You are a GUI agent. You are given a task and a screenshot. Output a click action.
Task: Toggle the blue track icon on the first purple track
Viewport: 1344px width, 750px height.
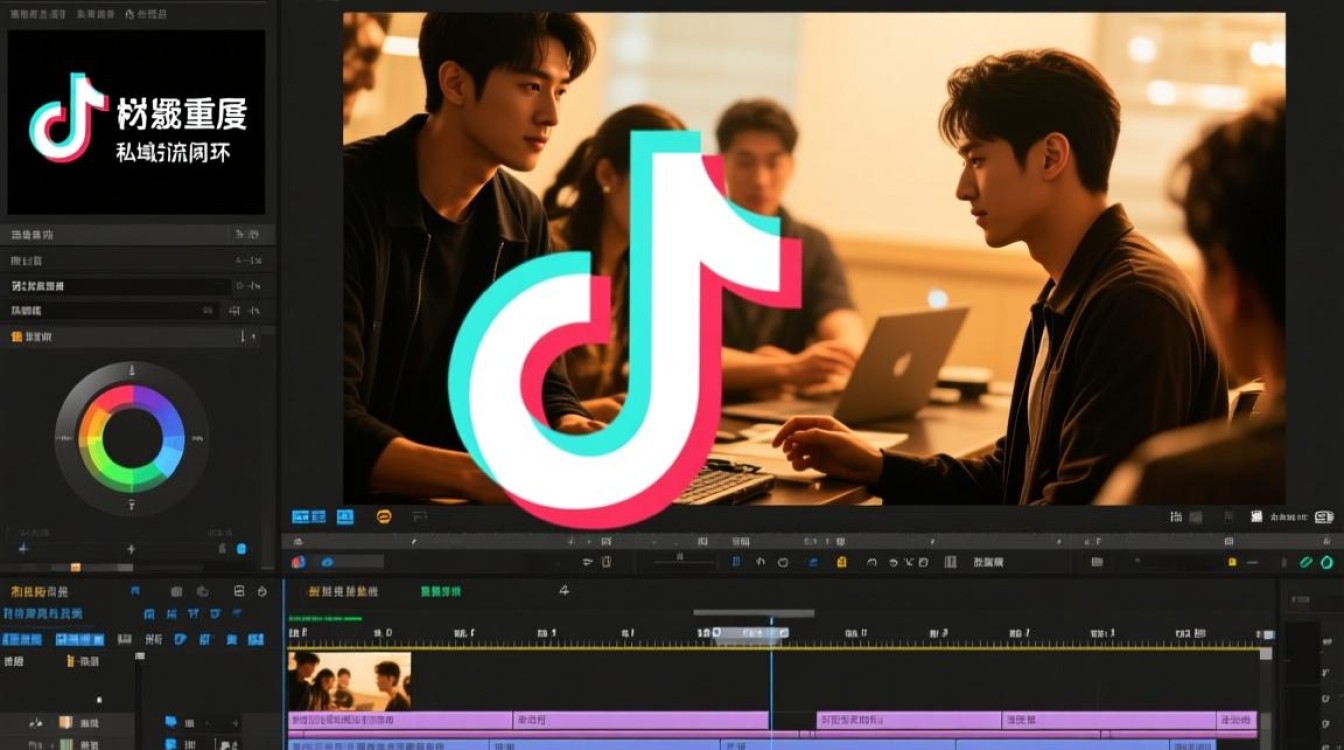[x=171, y=722]
